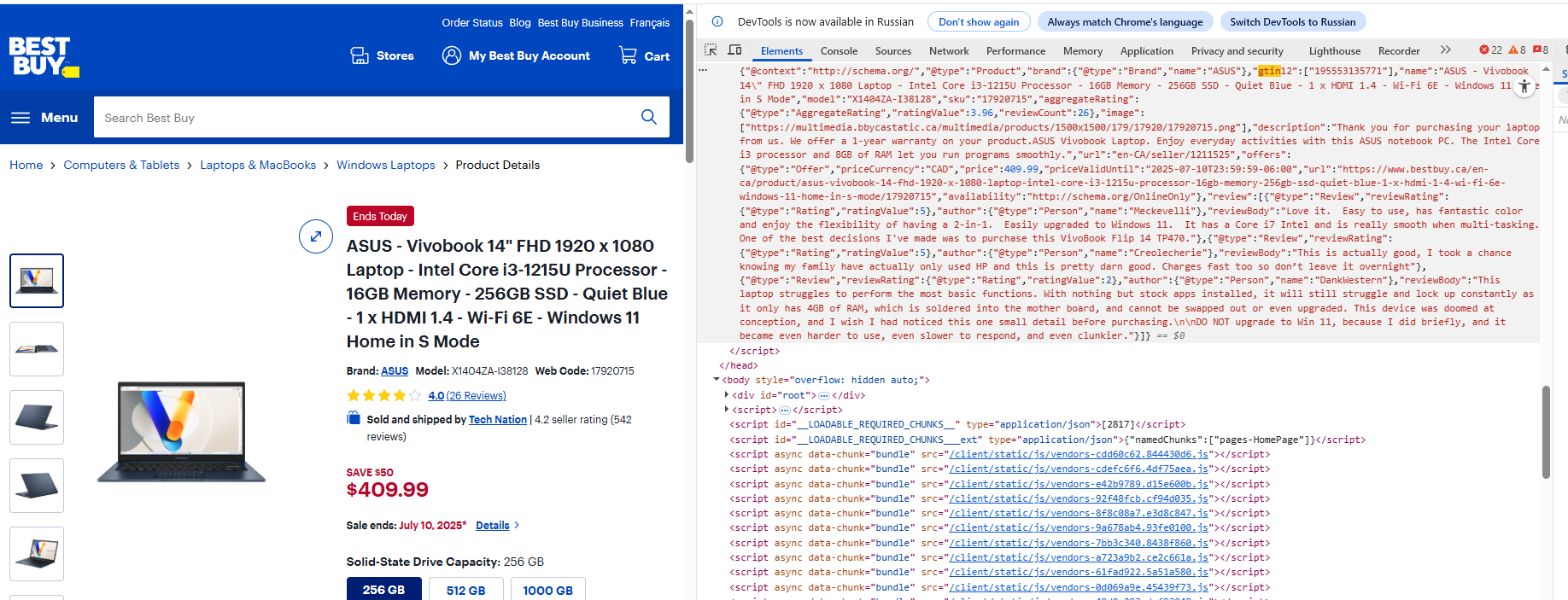This screenshot has height=600, width=1568.
Task: Open the 8 issues indicator
Action: point(1541,50)
